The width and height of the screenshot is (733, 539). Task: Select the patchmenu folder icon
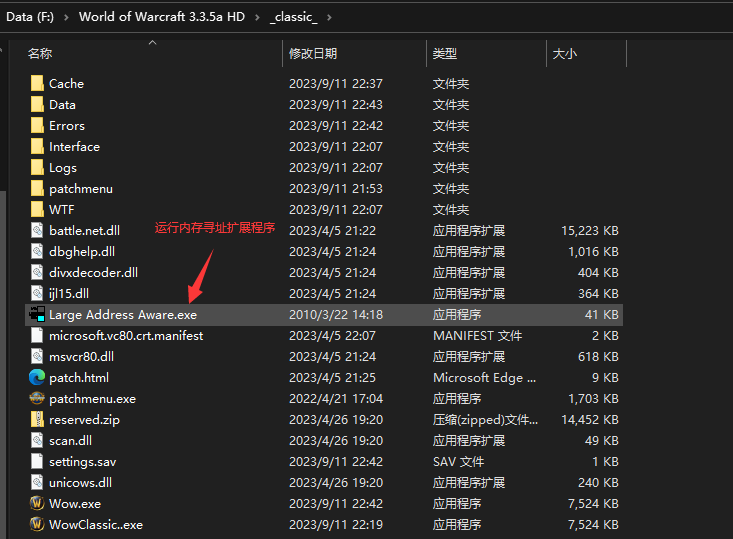pos(37,189)
